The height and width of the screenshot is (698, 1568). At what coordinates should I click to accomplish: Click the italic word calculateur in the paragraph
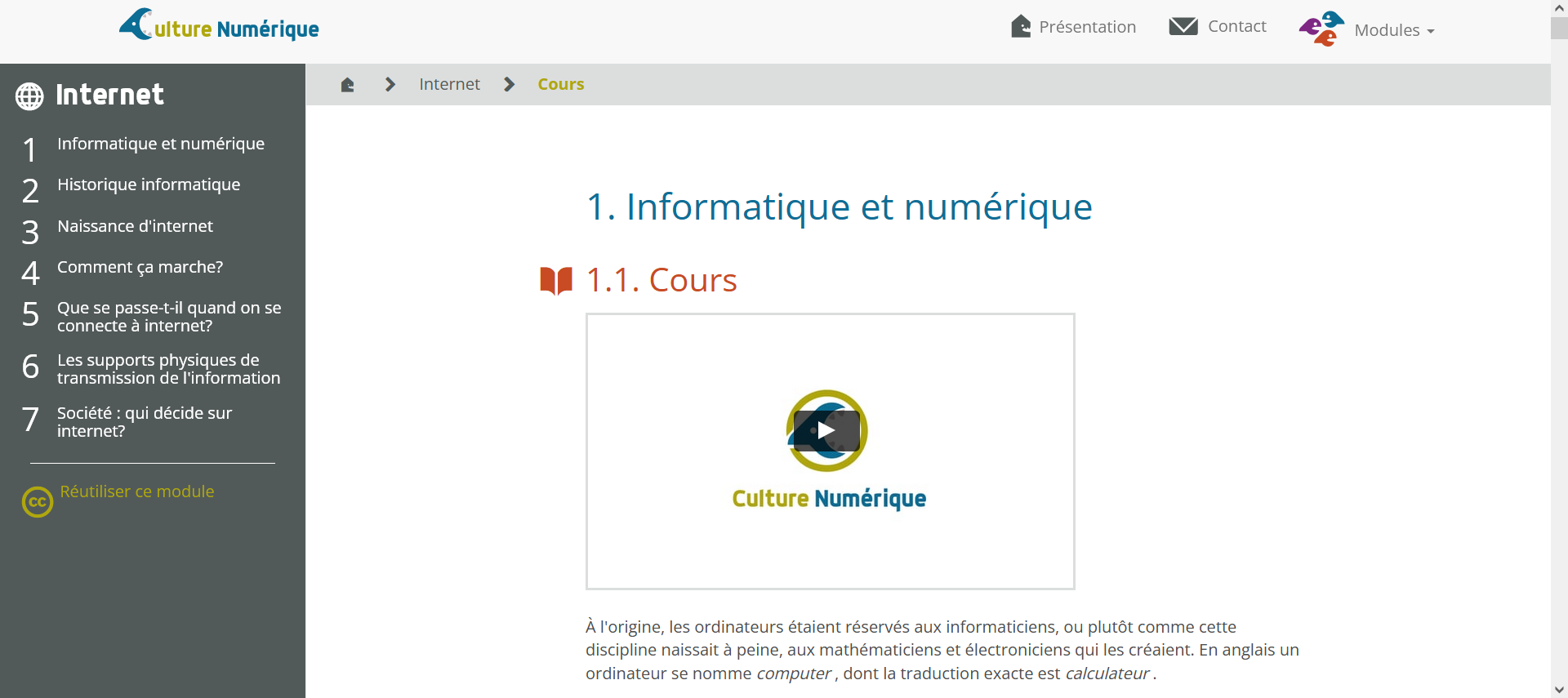tap(1107, 674)
